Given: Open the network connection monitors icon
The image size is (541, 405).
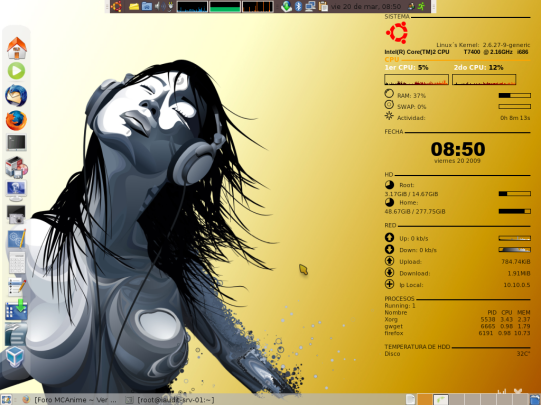Looking at the screenshot, I should 310,6.
